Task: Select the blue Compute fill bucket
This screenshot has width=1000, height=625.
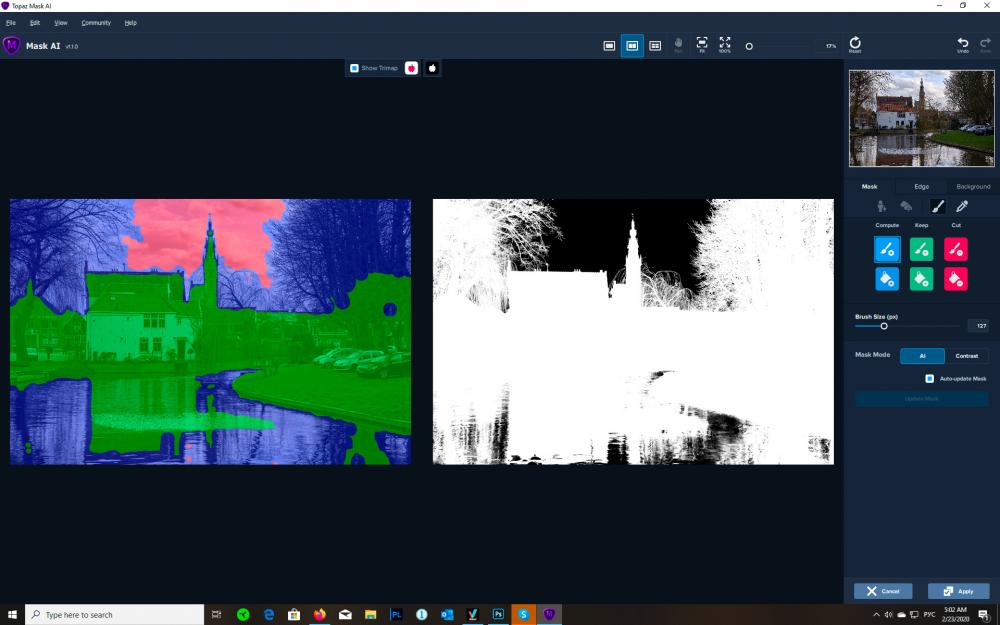Action: (x=887, y=279)
